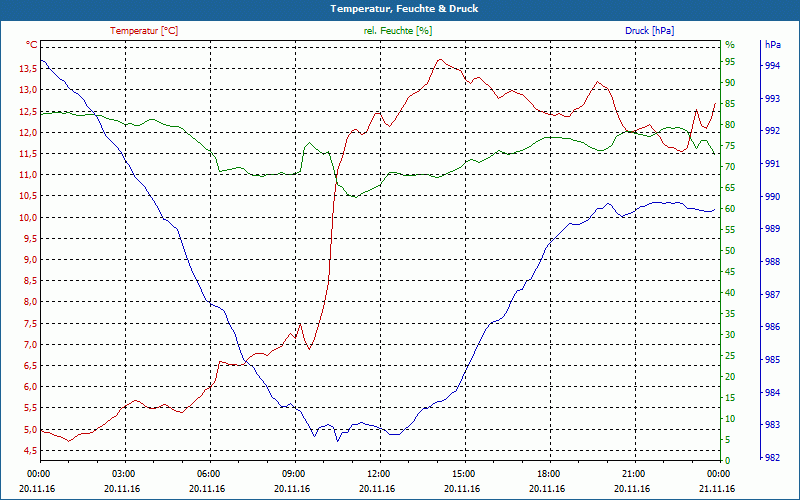Click the blue '990' pressure axis label
The height and width of the screenshot is (500, 800).
pos(773,196)
